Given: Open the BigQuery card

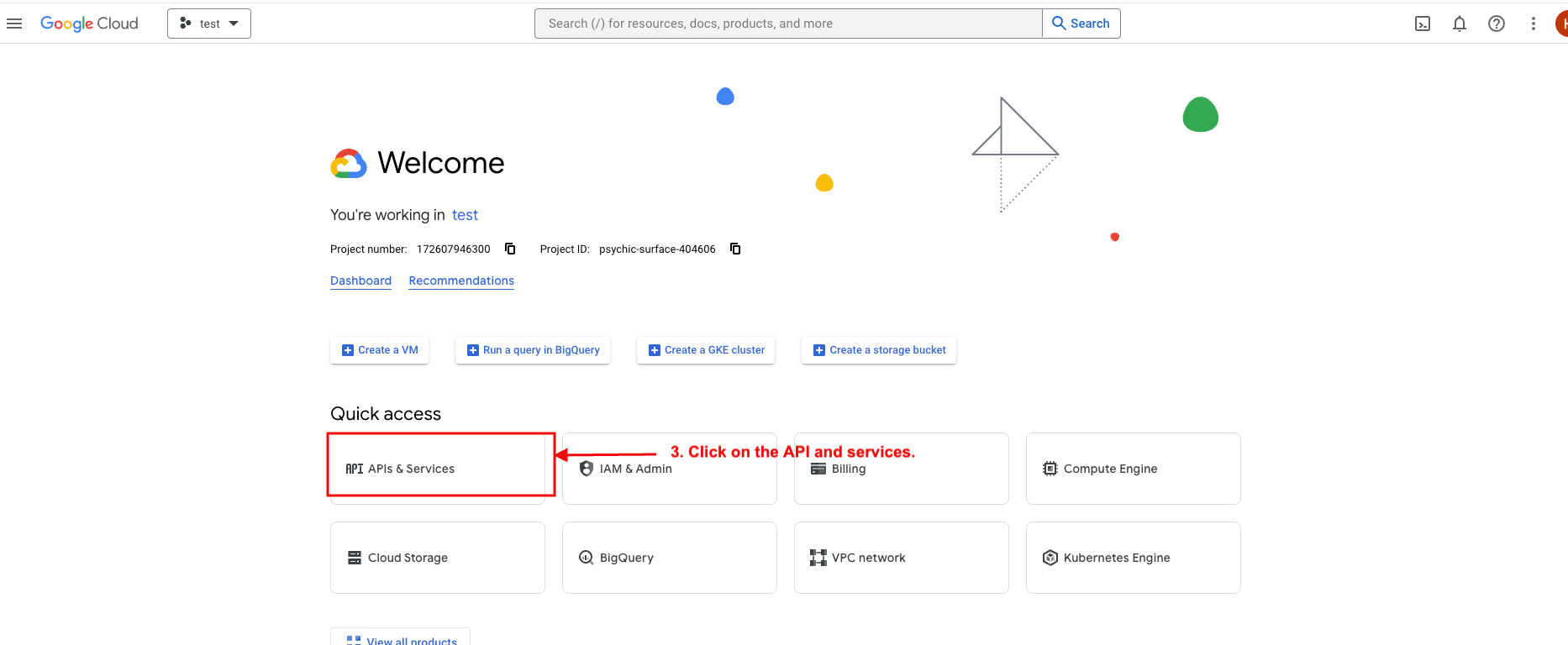Looking at the screenshot, I should (x=670, y=558).
